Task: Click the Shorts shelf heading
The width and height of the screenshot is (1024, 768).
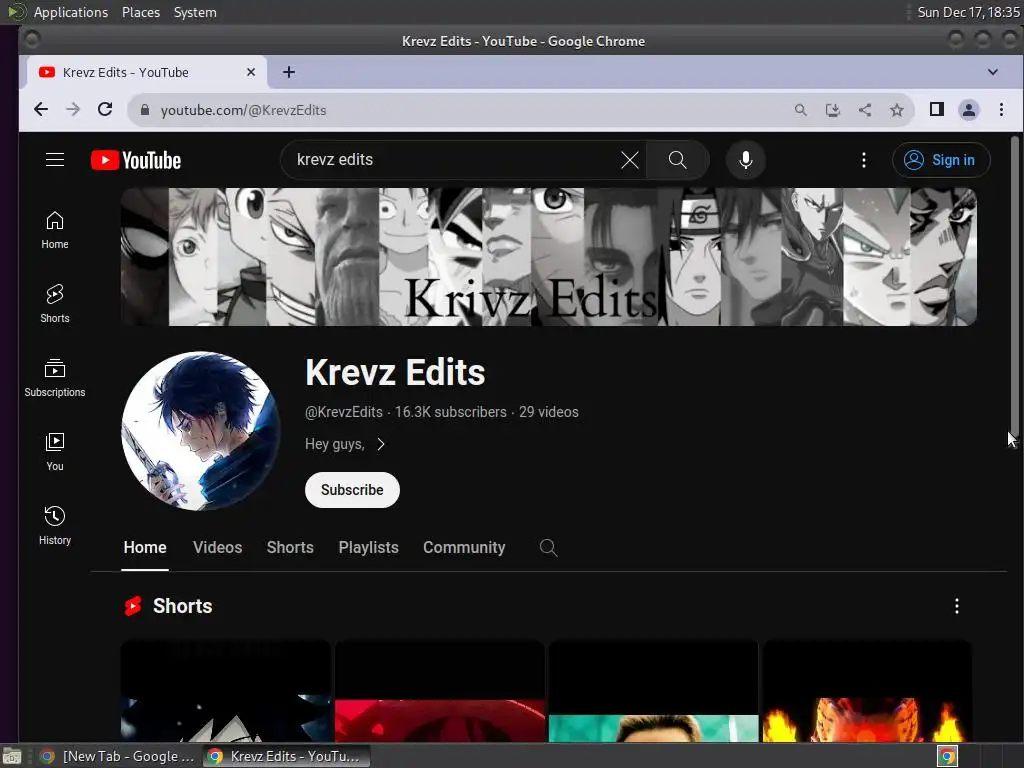Action: click(x=182, y=606)
